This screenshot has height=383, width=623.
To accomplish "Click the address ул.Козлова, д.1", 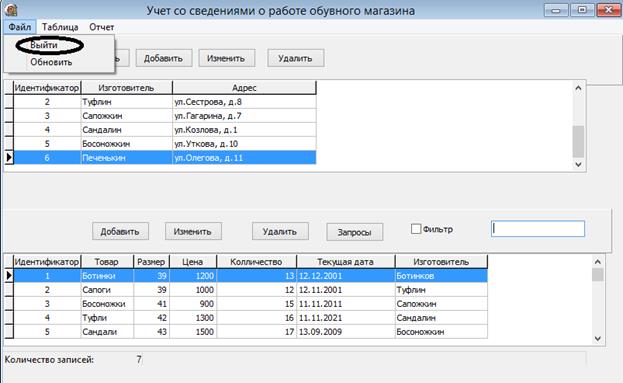I will point(244,130).
